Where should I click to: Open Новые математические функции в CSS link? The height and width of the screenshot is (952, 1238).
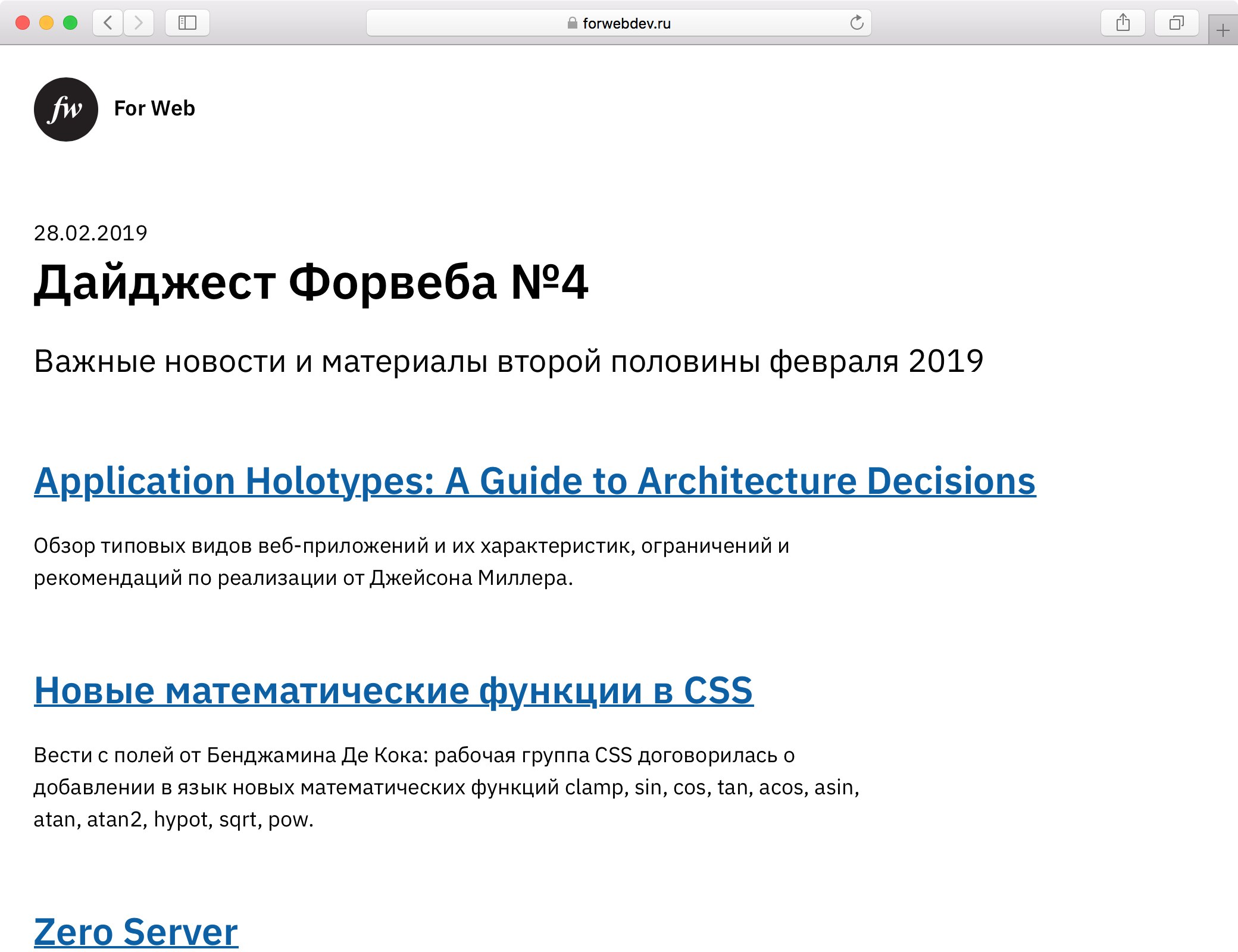pyautogui.click(x=394, y=691)
